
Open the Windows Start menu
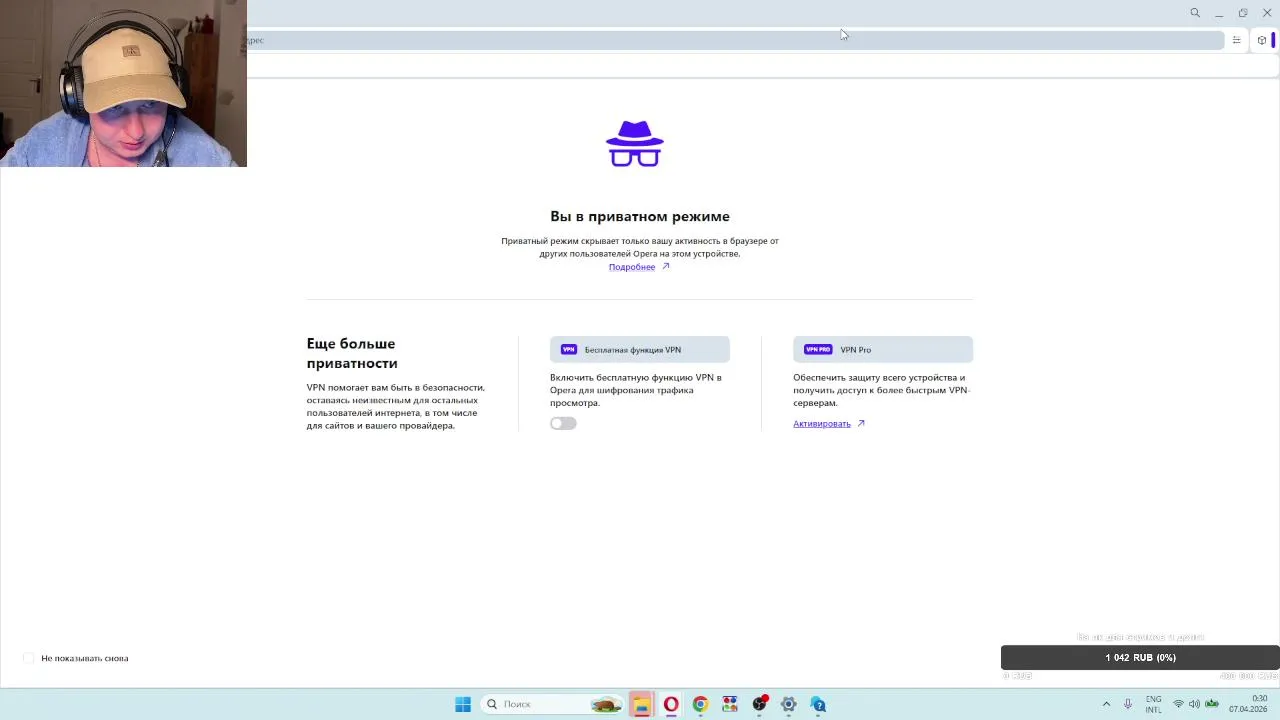pos(463,704)
